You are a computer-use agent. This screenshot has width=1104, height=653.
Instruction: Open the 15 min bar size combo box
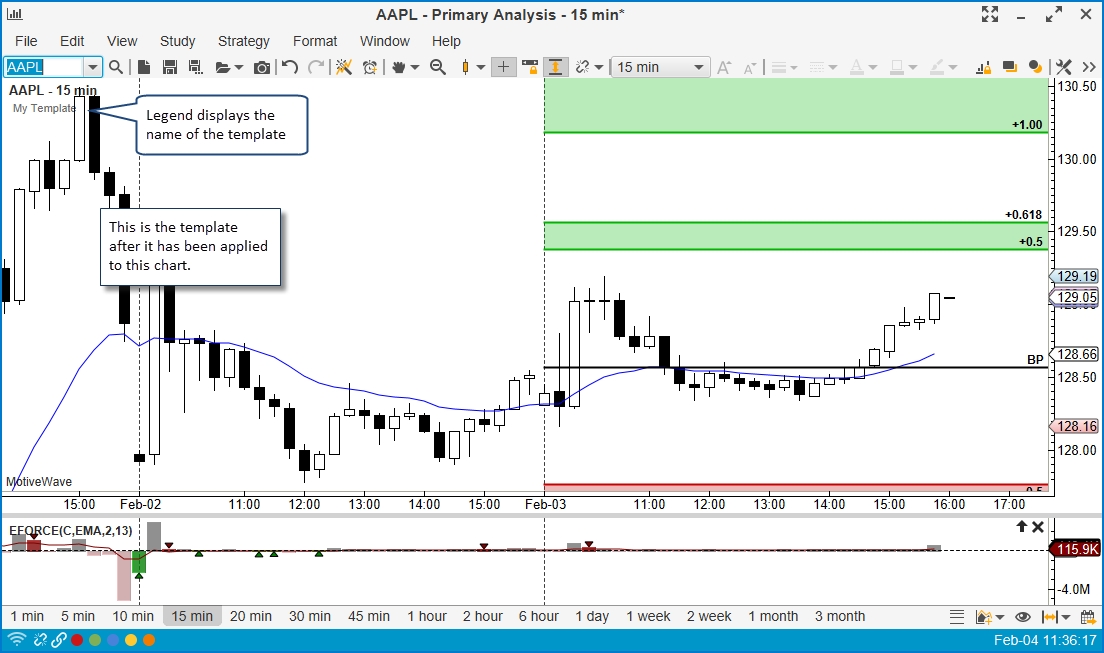point(660,67)
